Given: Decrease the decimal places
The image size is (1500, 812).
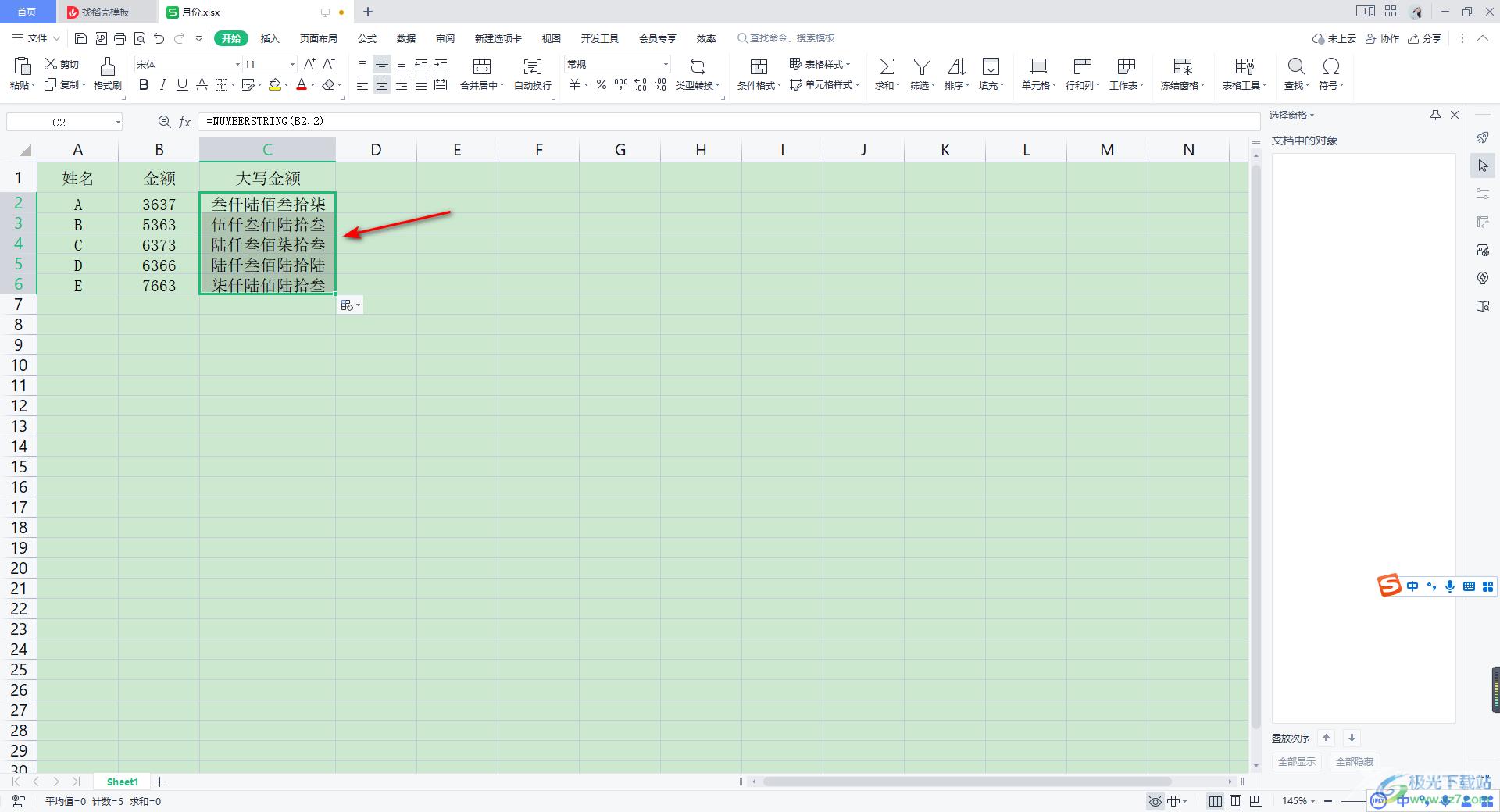Looking at the screenshot, I should coord(660,84).
